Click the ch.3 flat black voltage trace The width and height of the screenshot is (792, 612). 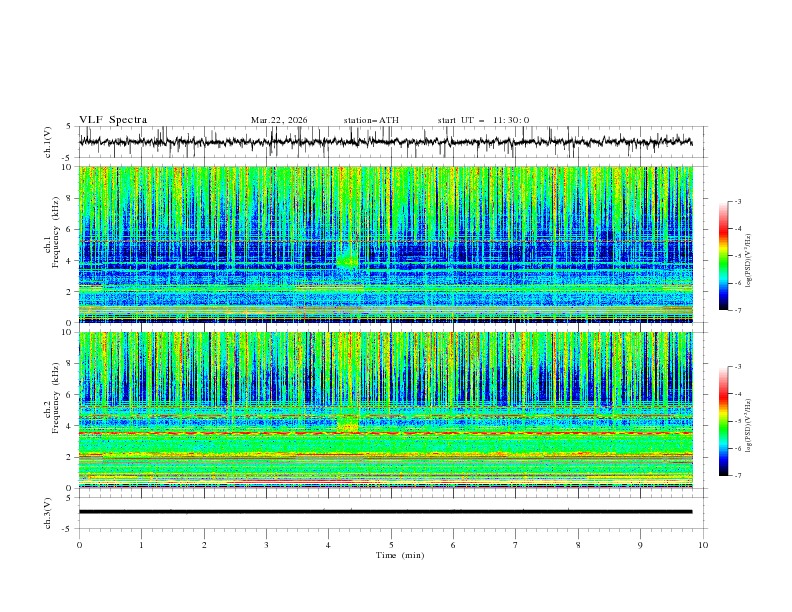pos(385,512)
